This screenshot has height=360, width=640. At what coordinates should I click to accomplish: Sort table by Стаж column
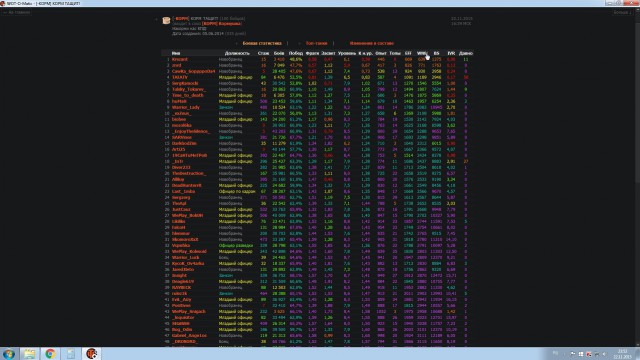[x=263, y=53]
